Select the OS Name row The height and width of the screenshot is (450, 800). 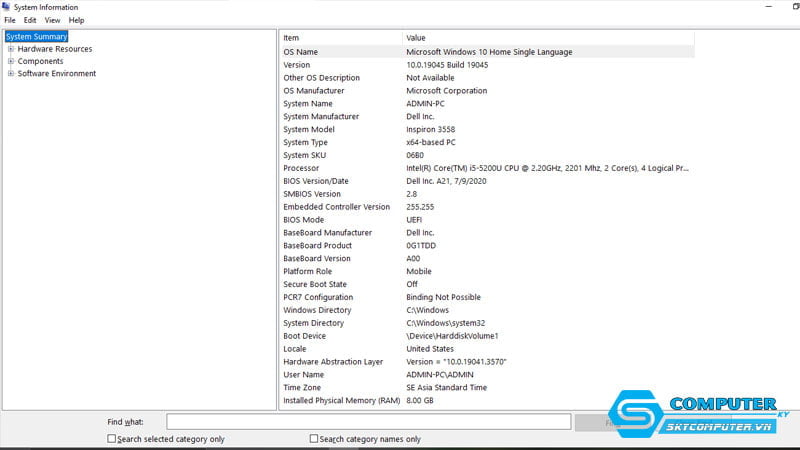point(488,52)
